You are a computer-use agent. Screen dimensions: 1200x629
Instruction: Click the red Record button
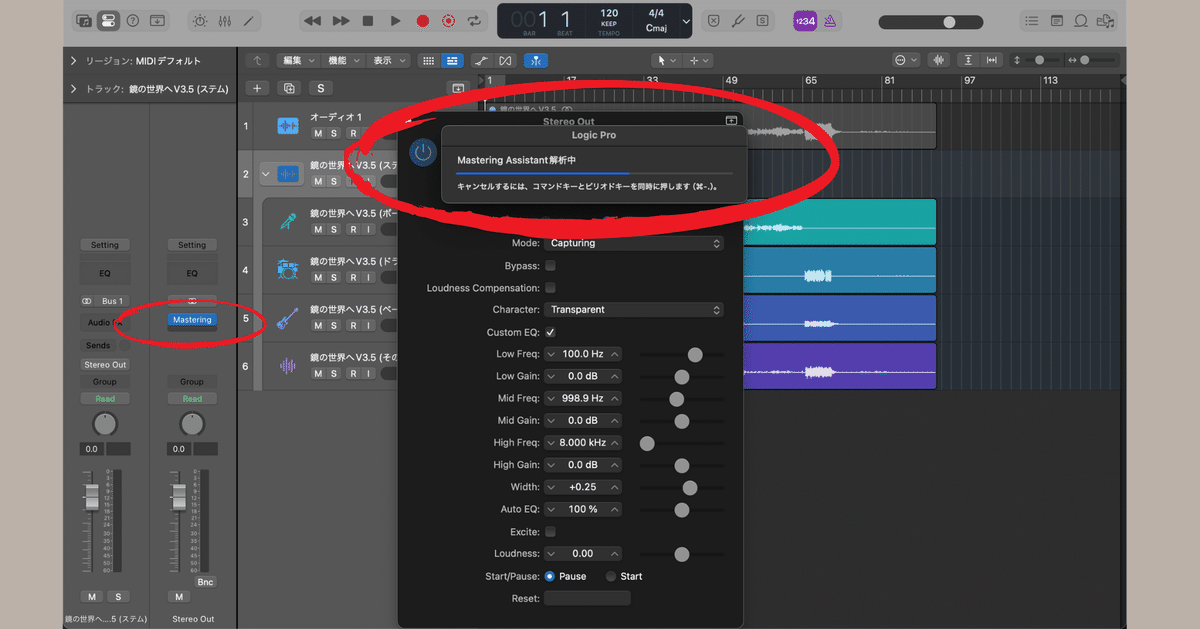pos(422,20)
